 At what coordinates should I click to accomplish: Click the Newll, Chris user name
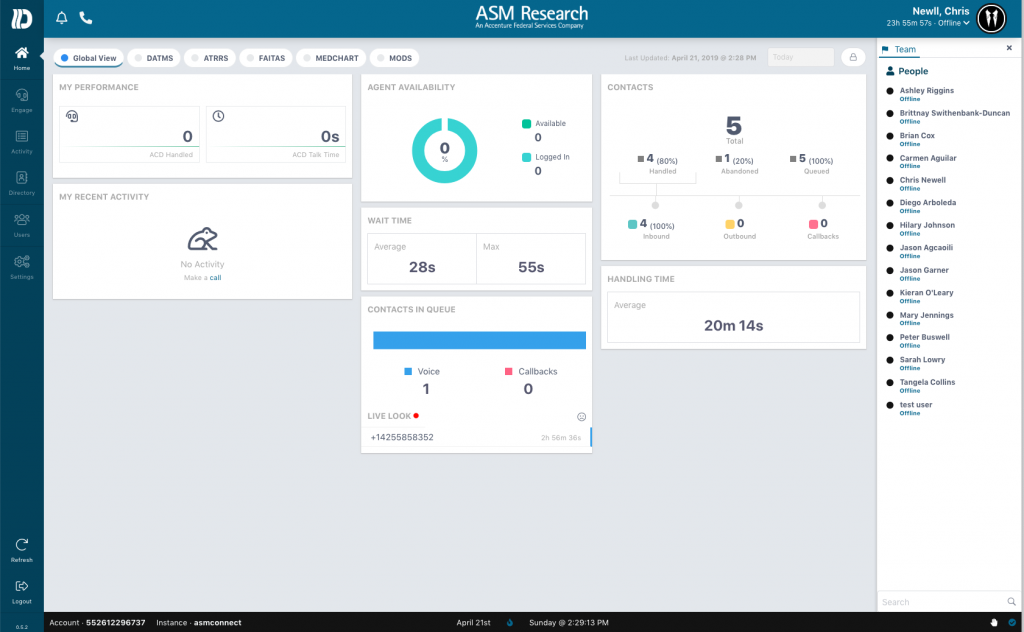coord(940,11)
